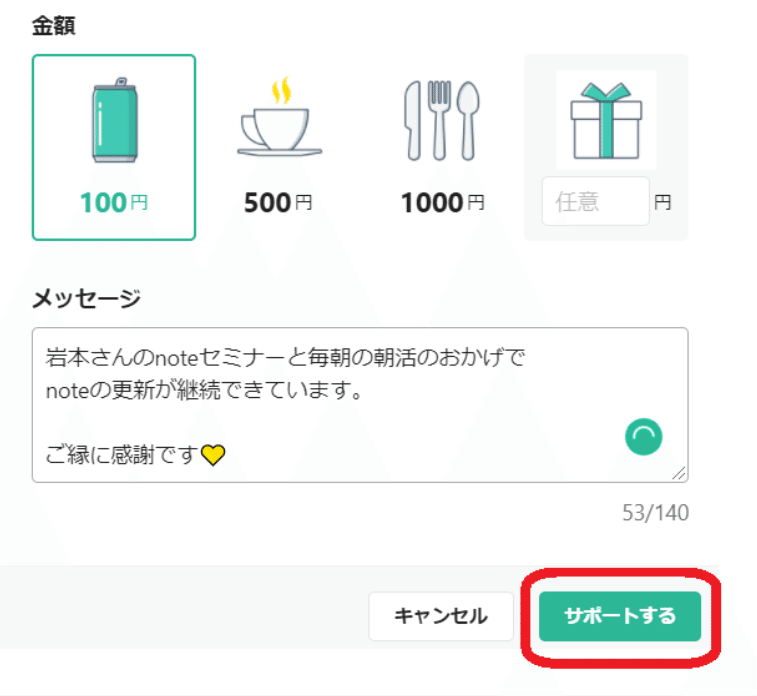Viewport: 757px width, 696px height.
Task: Click the 53/140 character counter
Action: click(655, 513)
